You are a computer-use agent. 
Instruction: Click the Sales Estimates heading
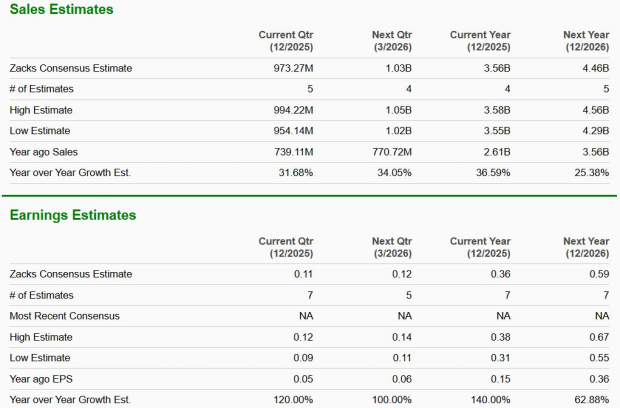point(61,9)
